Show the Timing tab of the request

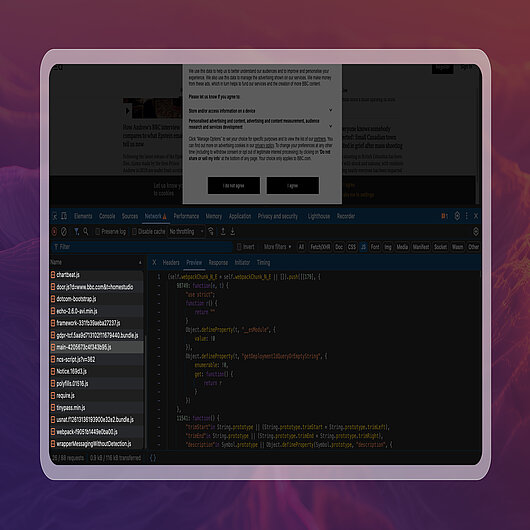(263, 262)
